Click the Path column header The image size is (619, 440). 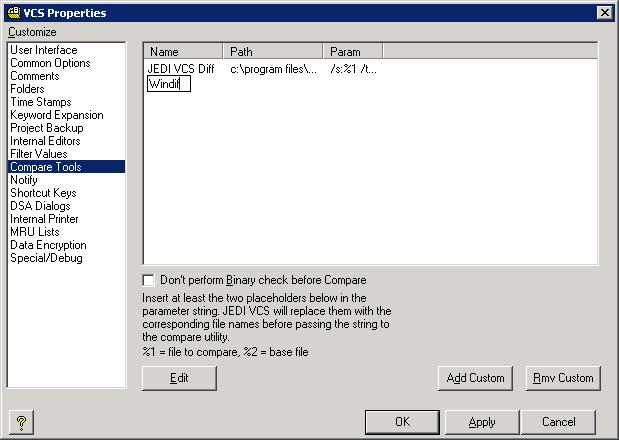tap(273, 52)
